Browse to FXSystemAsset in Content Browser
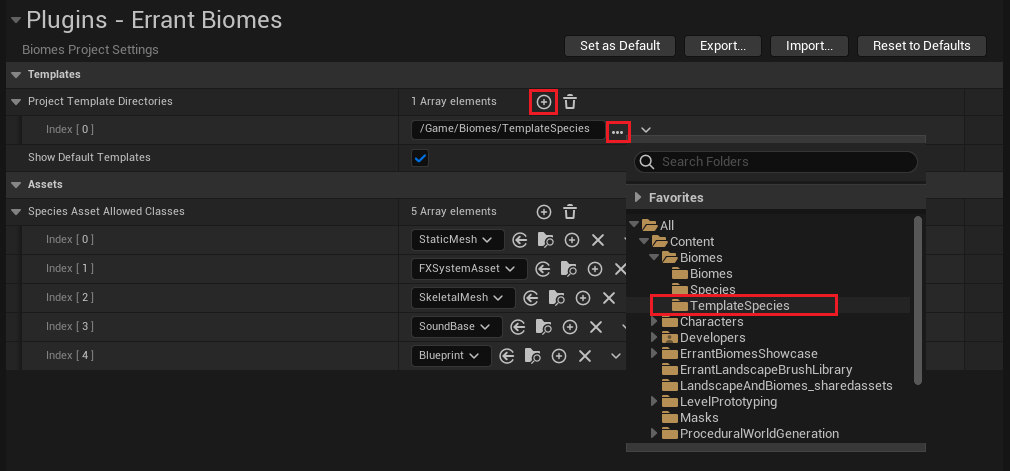Viewport: 1010px width, 471px height. pyautogui.click(x=568, y=269)
